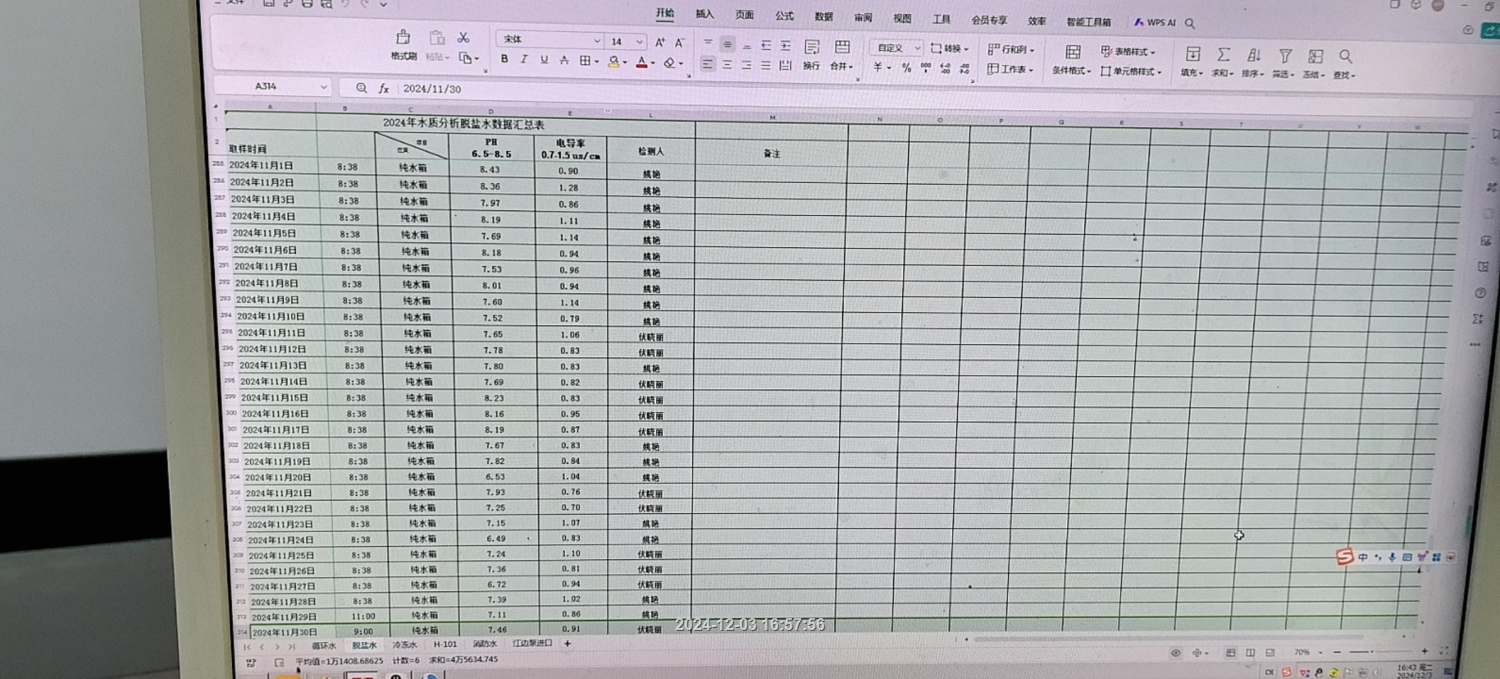Viewport: 1500px width, 679px height.
Task: Open the 转换 convert dropdown
Action: [950, 49]
